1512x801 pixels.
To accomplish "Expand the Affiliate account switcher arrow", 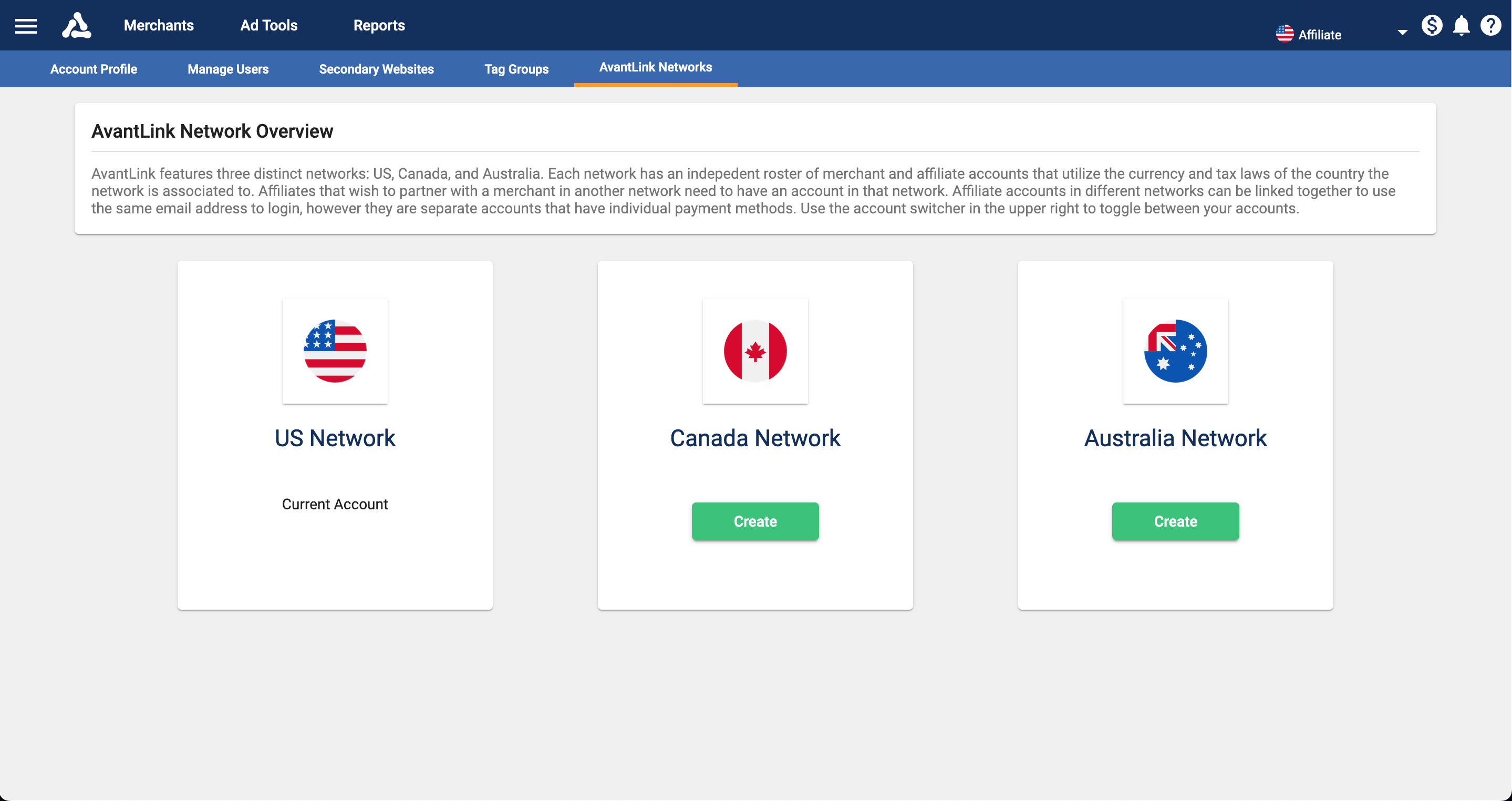I will [x=1402, y=33].
